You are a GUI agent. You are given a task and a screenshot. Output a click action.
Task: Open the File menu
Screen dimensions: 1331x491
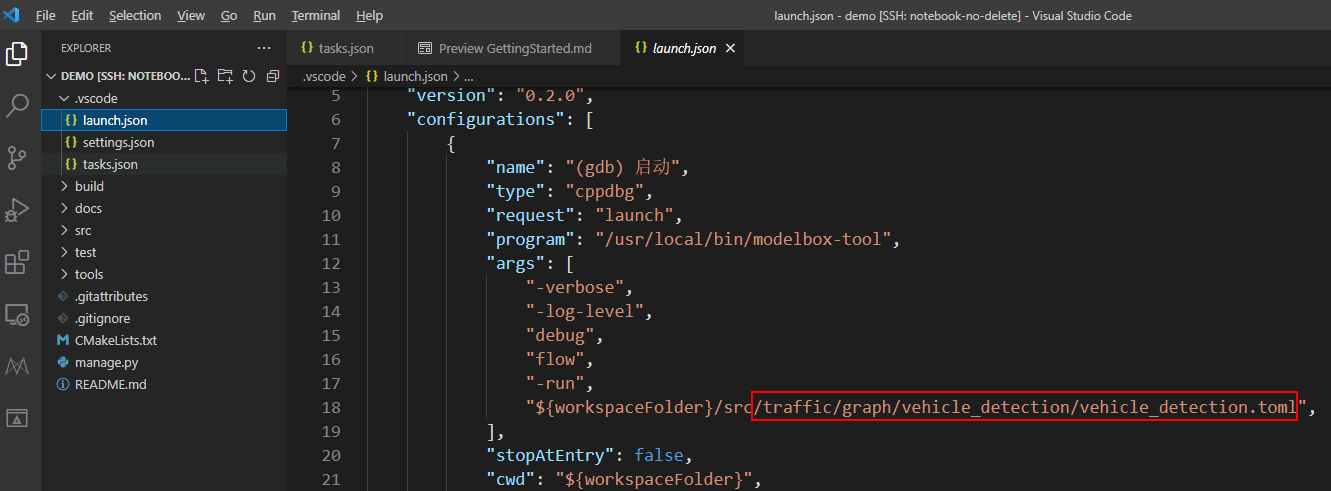coord(46,16)
